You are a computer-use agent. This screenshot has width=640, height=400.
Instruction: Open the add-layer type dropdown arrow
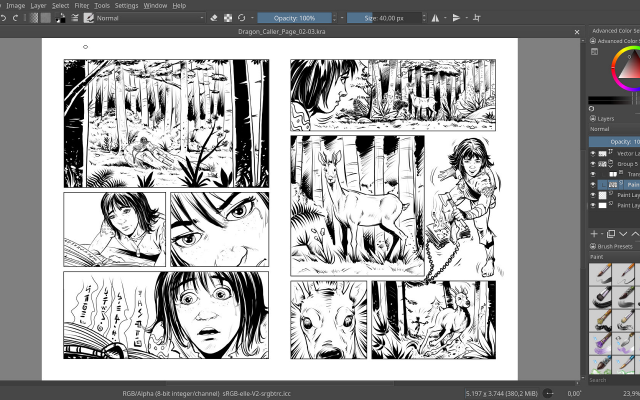pyautogui.click(x=602, y=233)
